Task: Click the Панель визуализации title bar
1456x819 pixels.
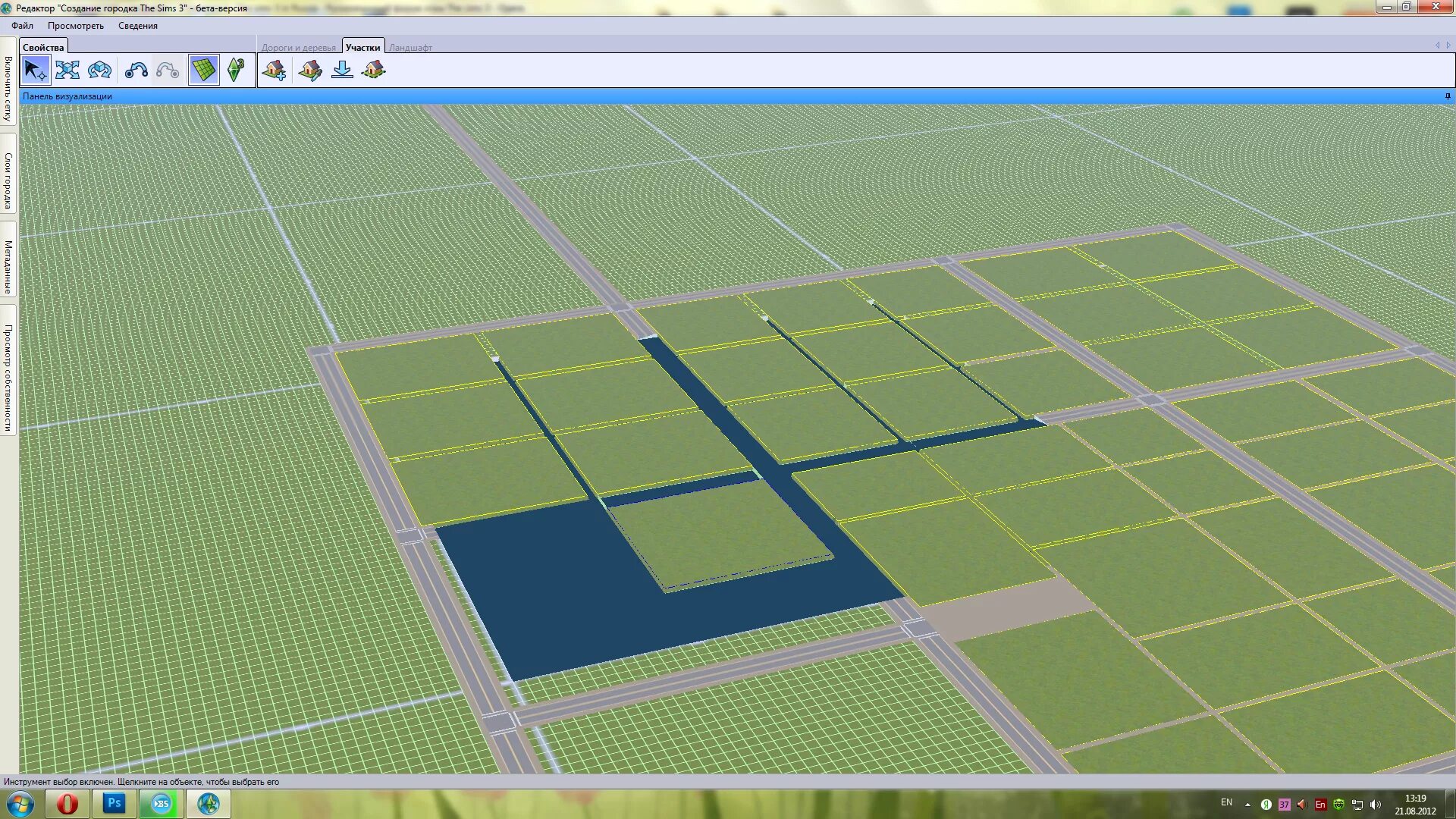Action: [736, 96]
